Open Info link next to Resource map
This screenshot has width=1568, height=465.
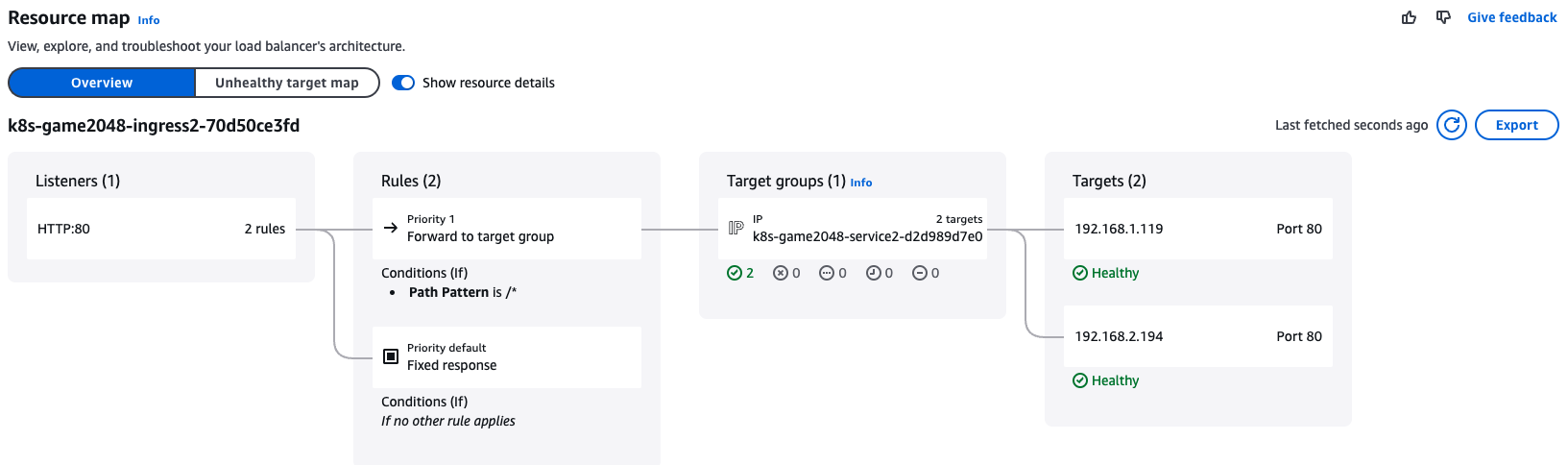point(149,20)
